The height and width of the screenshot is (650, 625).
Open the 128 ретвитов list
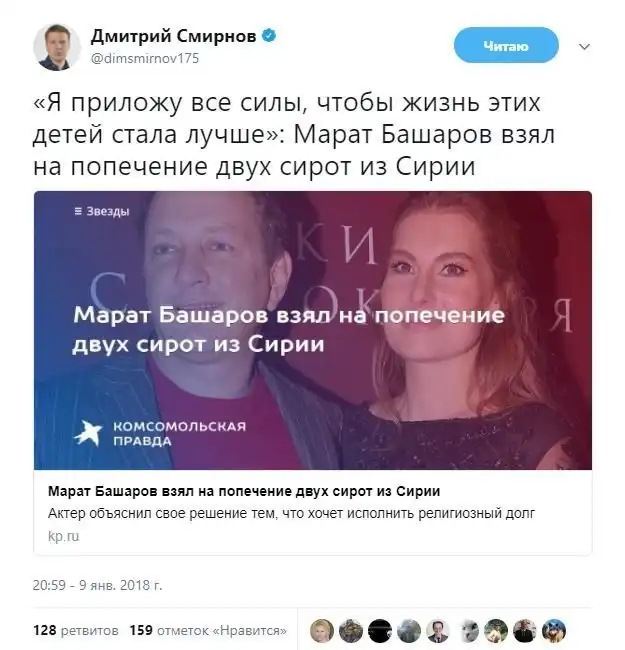click(76, 631)
